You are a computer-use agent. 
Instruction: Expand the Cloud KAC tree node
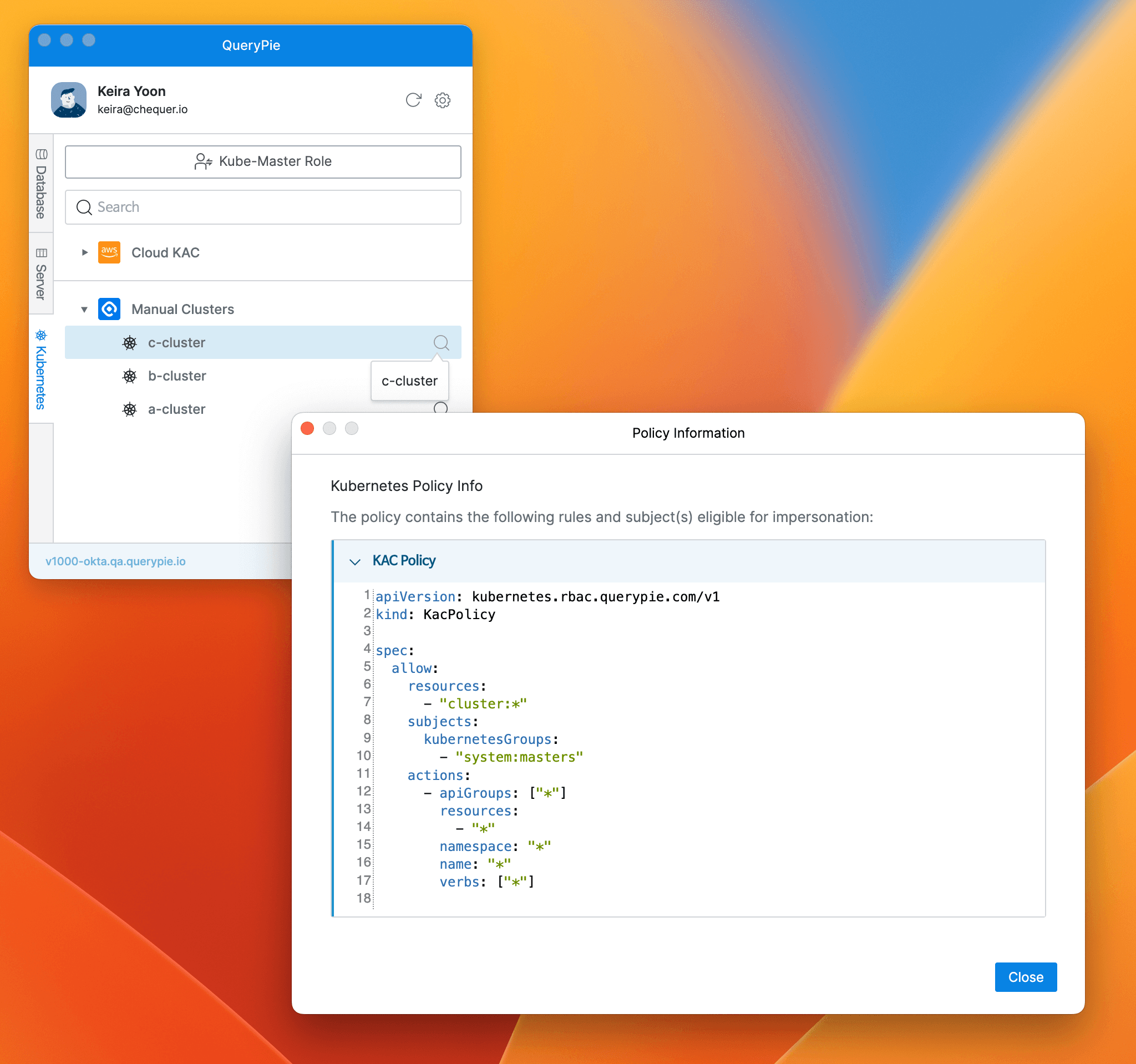click(84, 252)
